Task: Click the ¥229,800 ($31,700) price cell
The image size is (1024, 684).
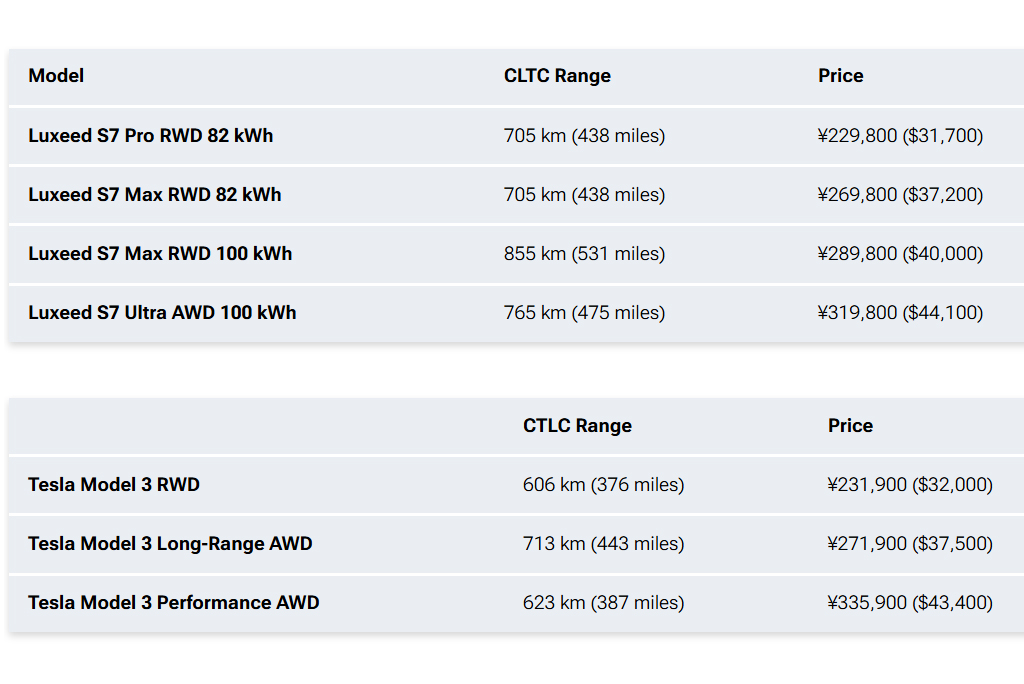Action: coord(900,136)
